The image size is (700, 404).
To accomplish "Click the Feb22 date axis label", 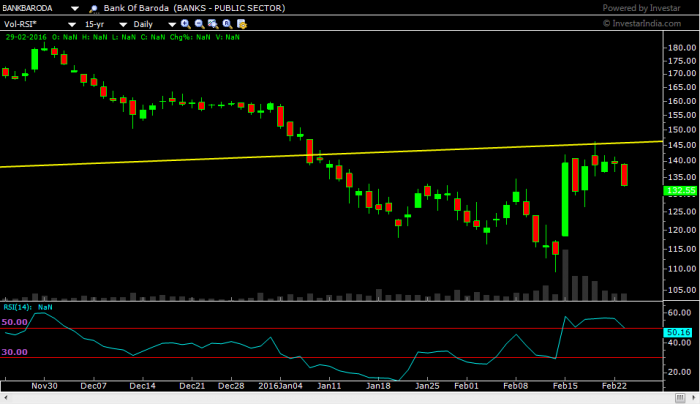I will [614, 386].
